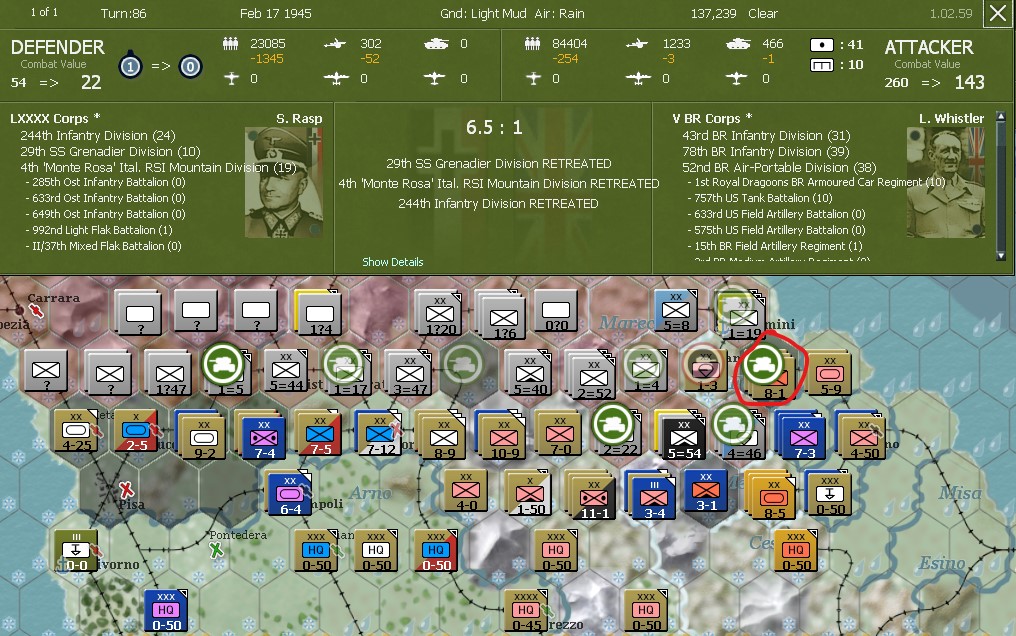Click the defender infantry manpower icon showing 23085

coord(229,44)
